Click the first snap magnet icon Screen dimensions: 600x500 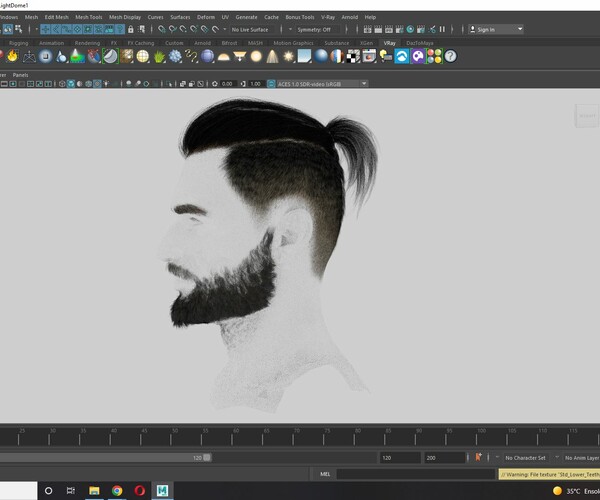point(162,29)
